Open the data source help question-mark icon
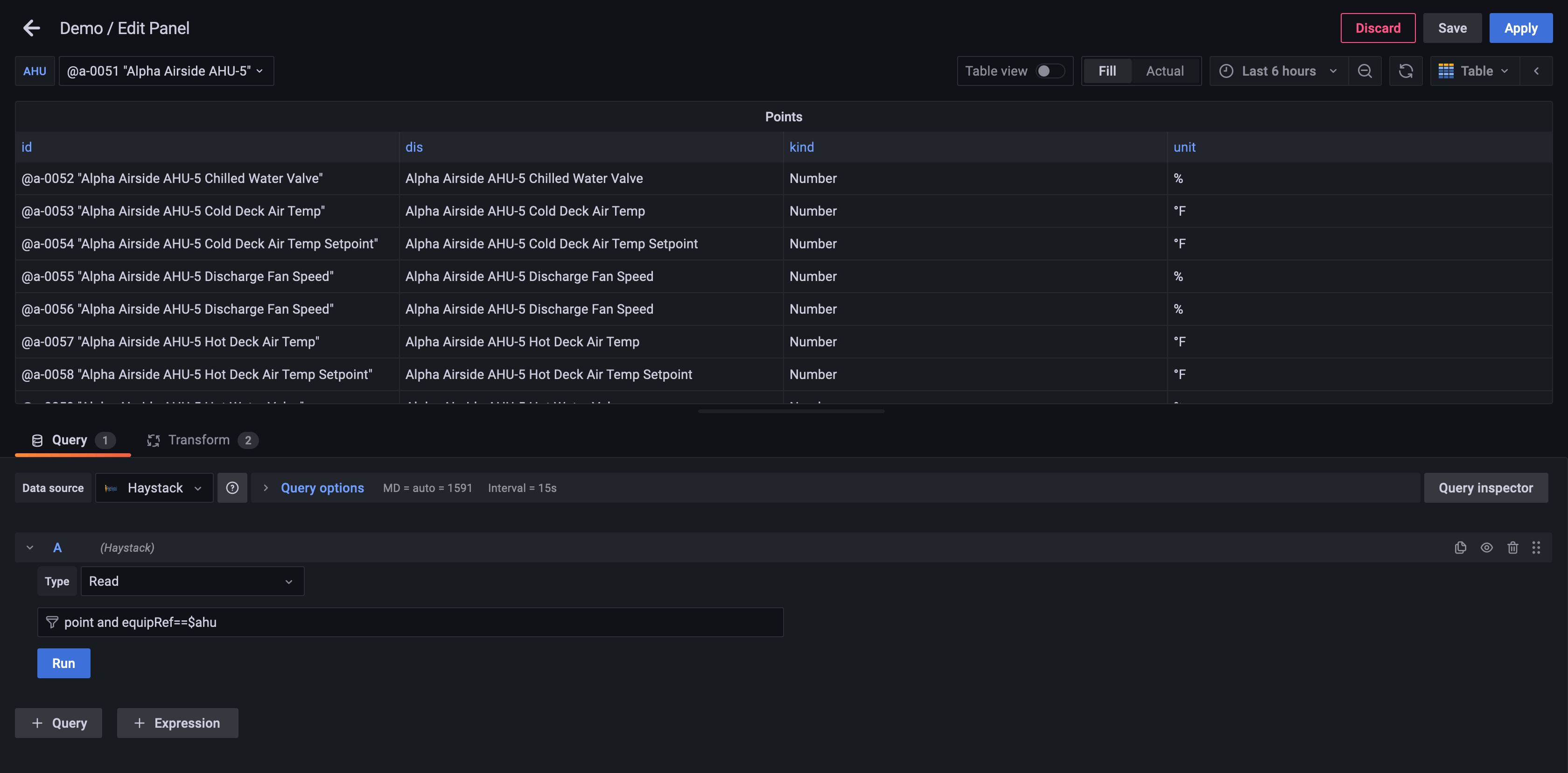 [x=232, y=487]
